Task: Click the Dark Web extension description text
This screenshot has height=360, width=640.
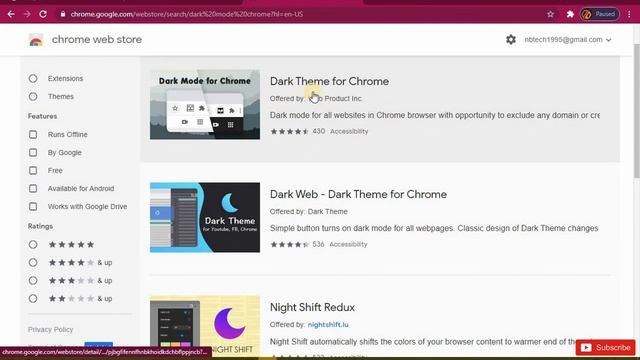Action: coord(434,228)
